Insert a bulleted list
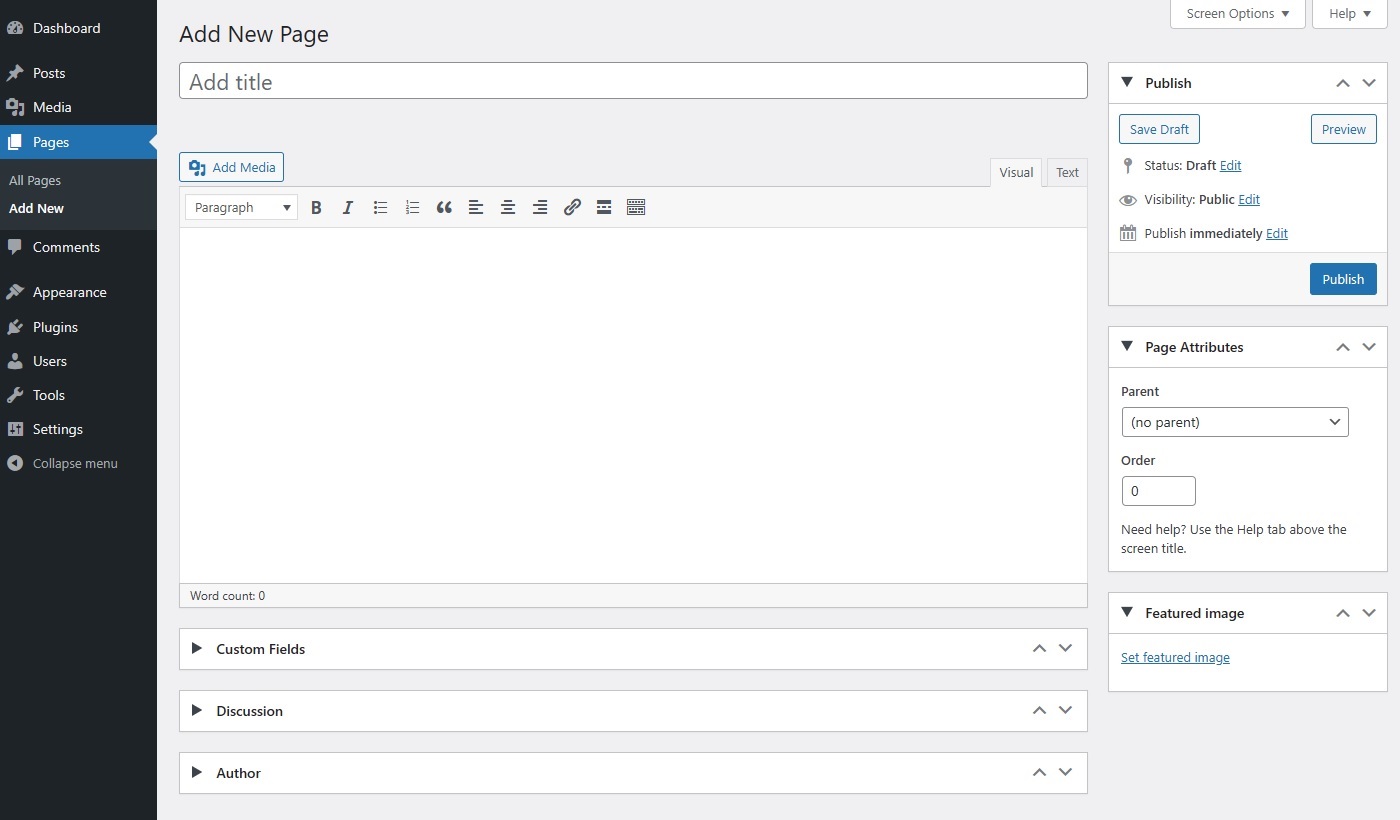The height and width of the screenshot is (820, 1400). pyautogui.click(x=380, y=207)
